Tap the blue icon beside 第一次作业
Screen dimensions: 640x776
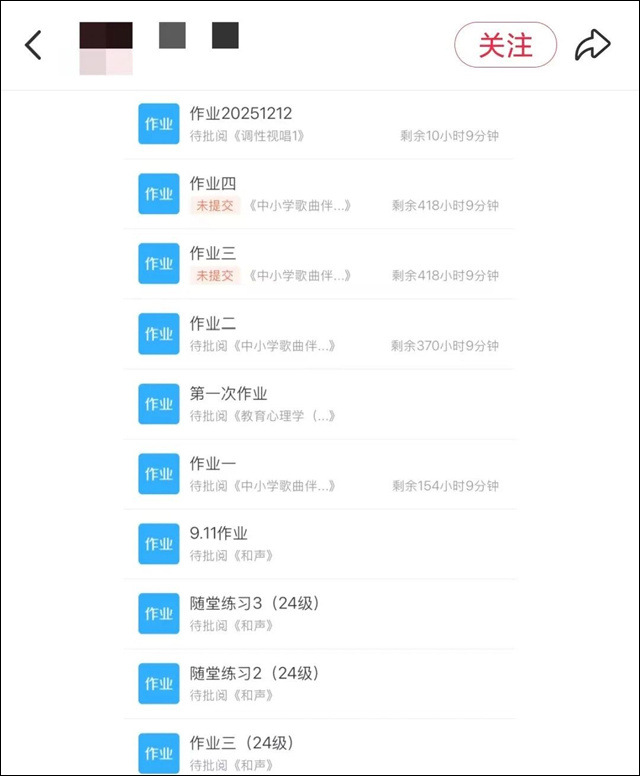click(158, 404)
